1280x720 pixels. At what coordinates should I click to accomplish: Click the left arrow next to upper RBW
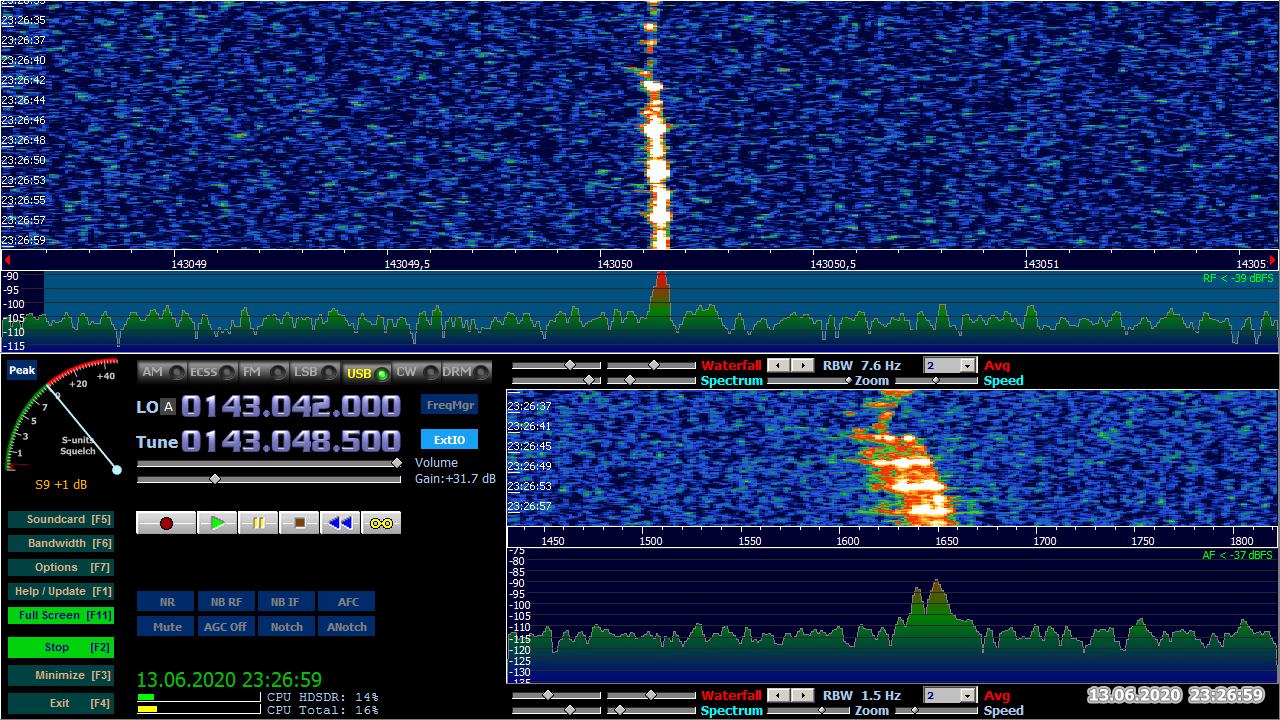pyautogui.click(x=780, y=366)
